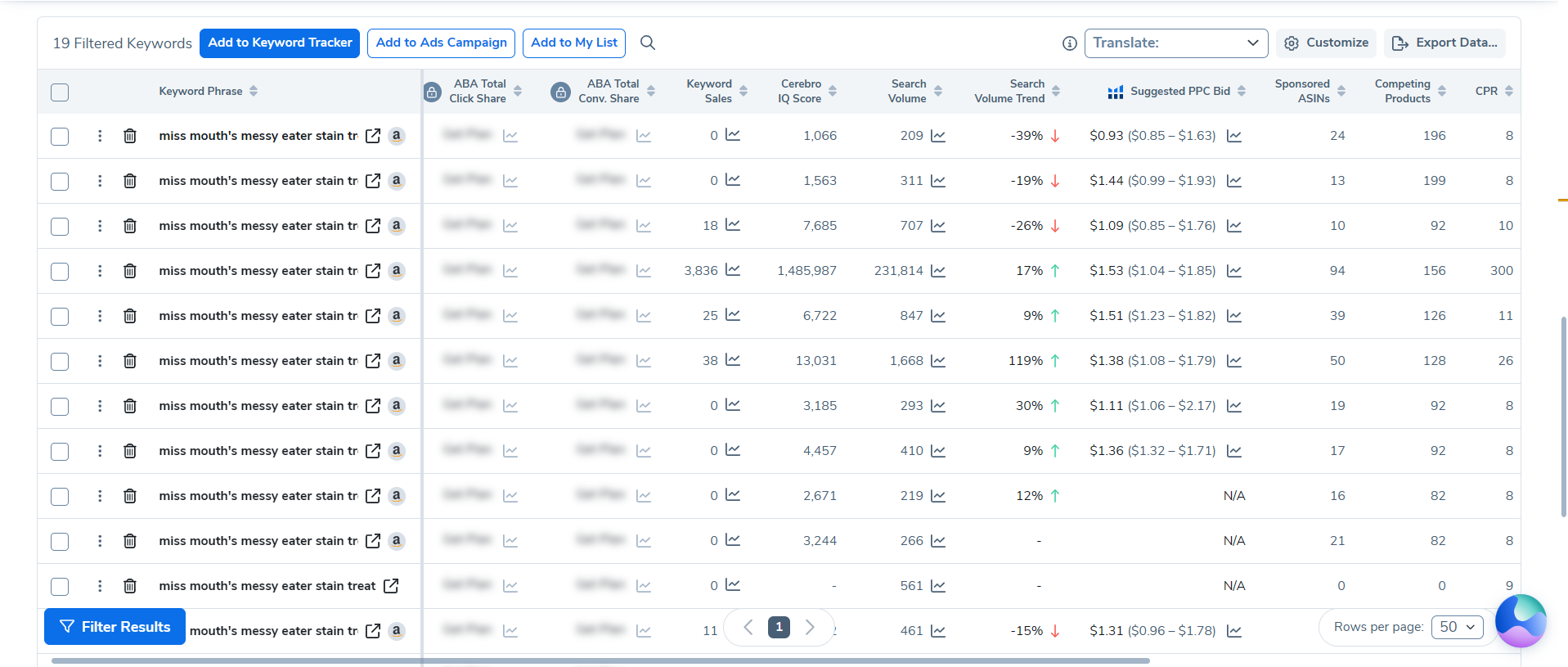
Task: Open PPC bid history chart for $0.93 bid
Action: 1234,136
